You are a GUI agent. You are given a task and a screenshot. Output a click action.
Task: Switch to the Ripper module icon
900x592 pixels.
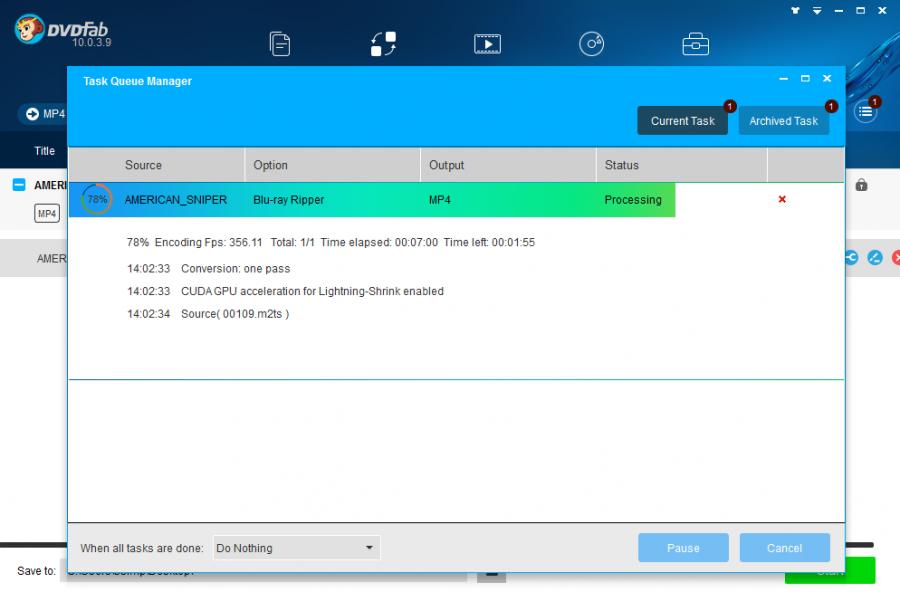coord(383,44)
